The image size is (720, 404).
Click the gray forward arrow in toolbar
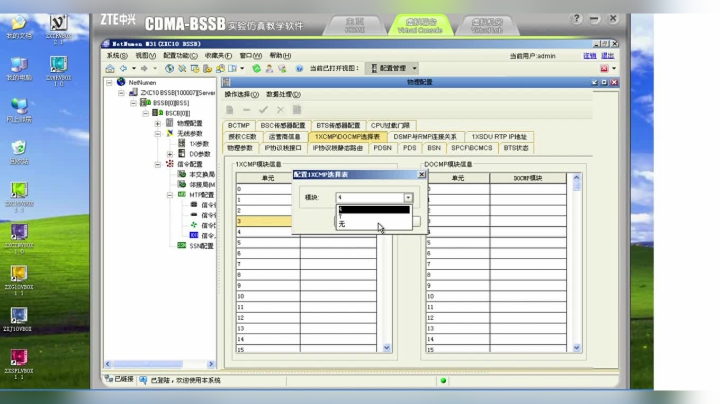pos(144,68)
